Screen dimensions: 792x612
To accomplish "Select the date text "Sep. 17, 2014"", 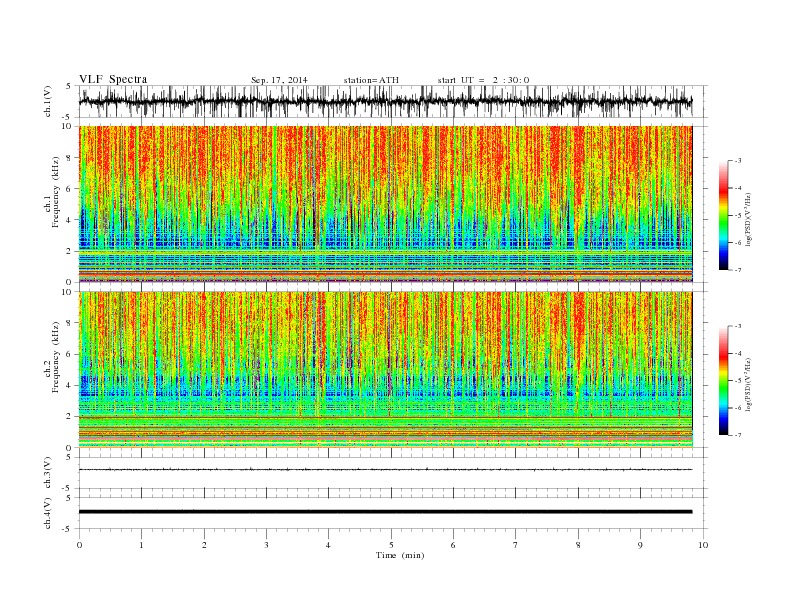I will click(x=279, y=80).
